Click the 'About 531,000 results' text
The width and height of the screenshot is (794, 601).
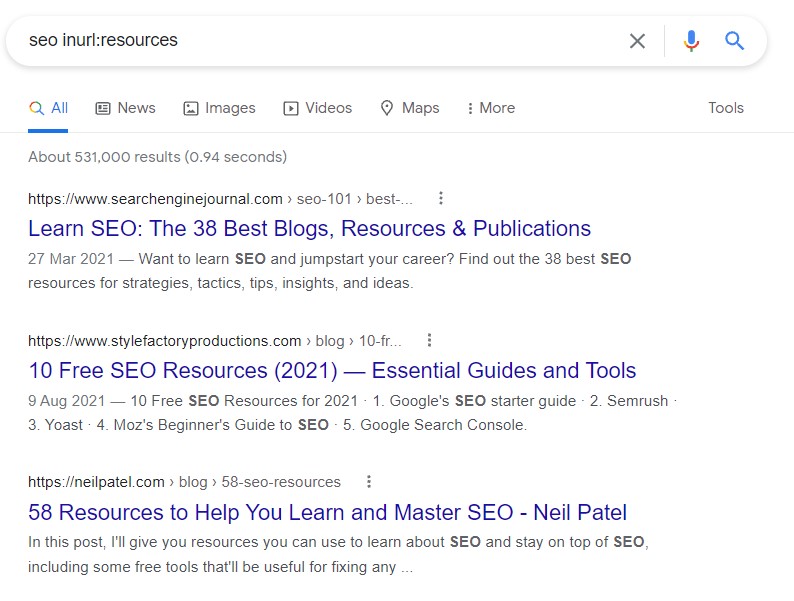point(157,157)
